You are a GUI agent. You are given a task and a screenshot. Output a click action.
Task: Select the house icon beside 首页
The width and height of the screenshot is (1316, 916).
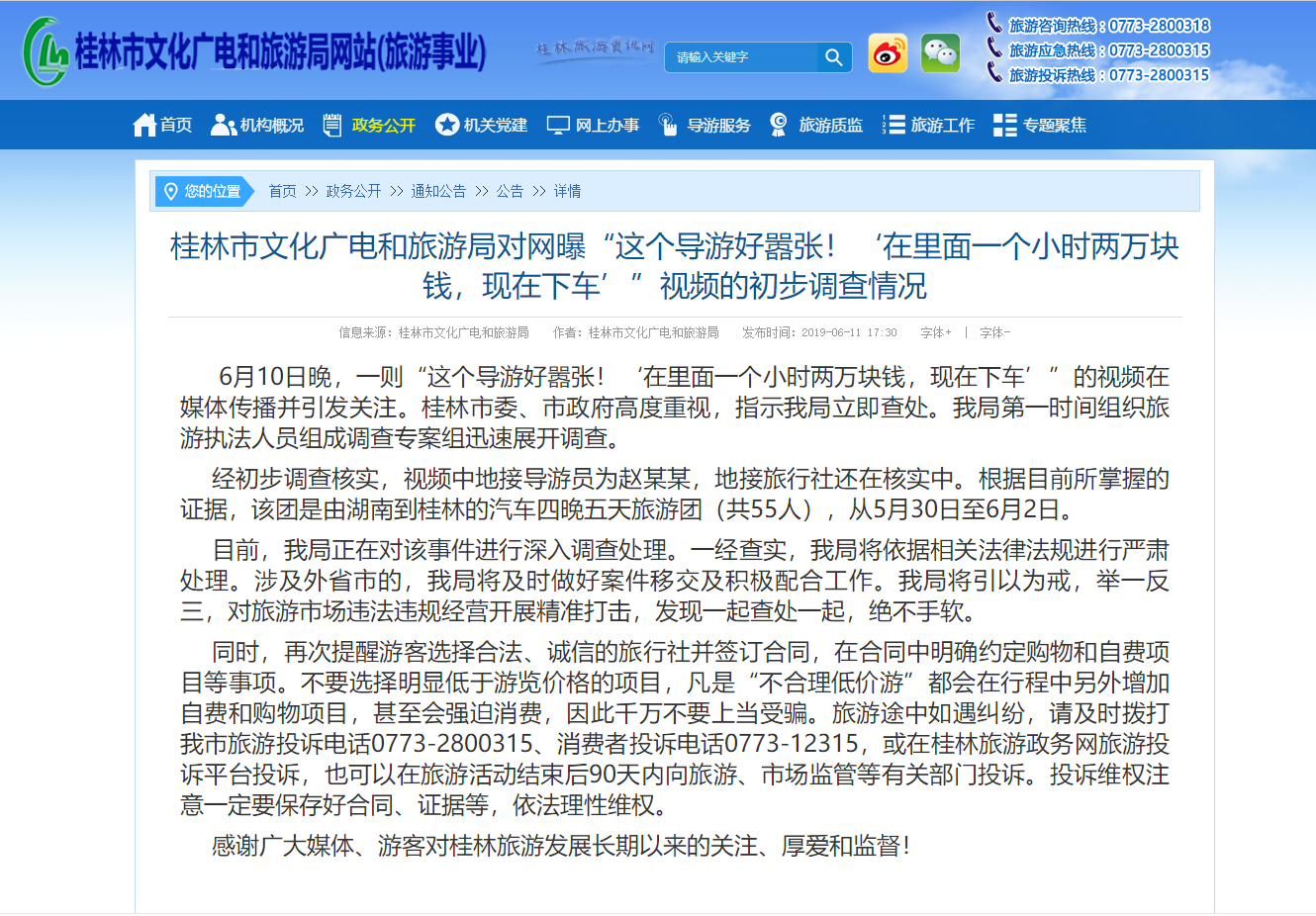(x=143, y=124)
